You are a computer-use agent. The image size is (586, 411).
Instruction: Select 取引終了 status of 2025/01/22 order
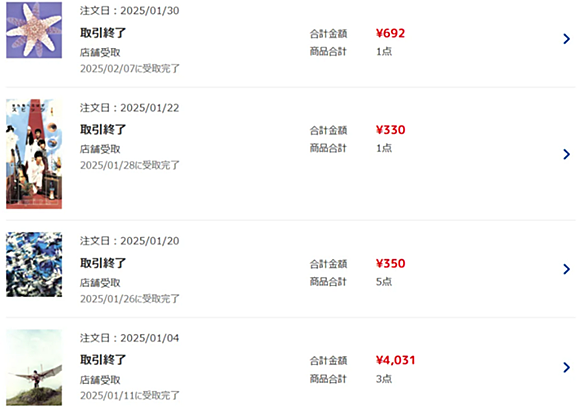(x=103, y=130)
